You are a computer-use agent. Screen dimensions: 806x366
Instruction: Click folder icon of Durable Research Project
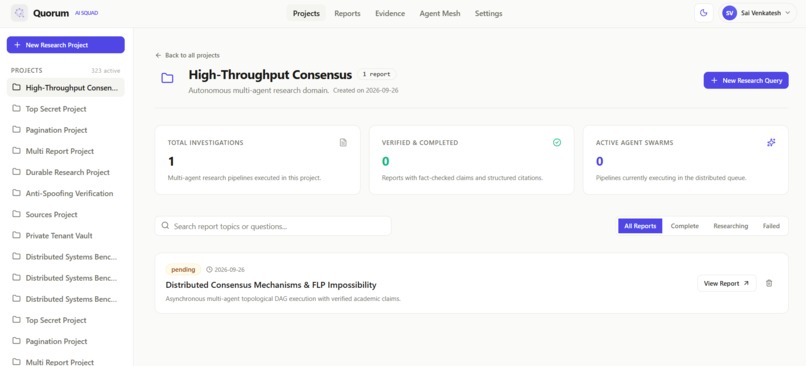pyautogui.click(x=16, y=172)
